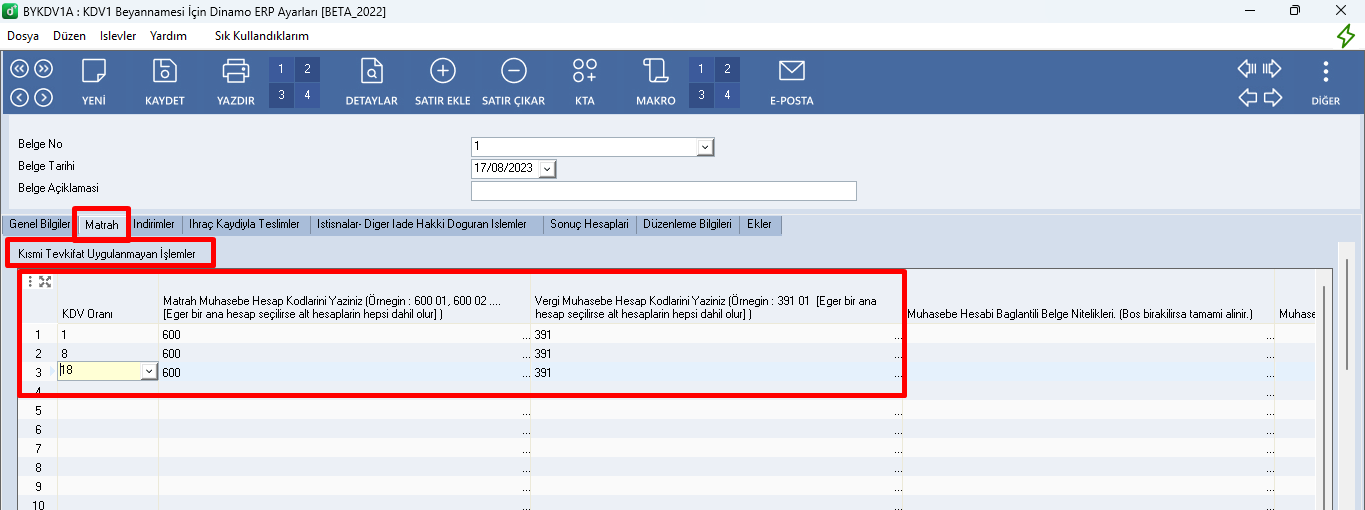Open the KTA toolbar icon

(x=585, y=72)
